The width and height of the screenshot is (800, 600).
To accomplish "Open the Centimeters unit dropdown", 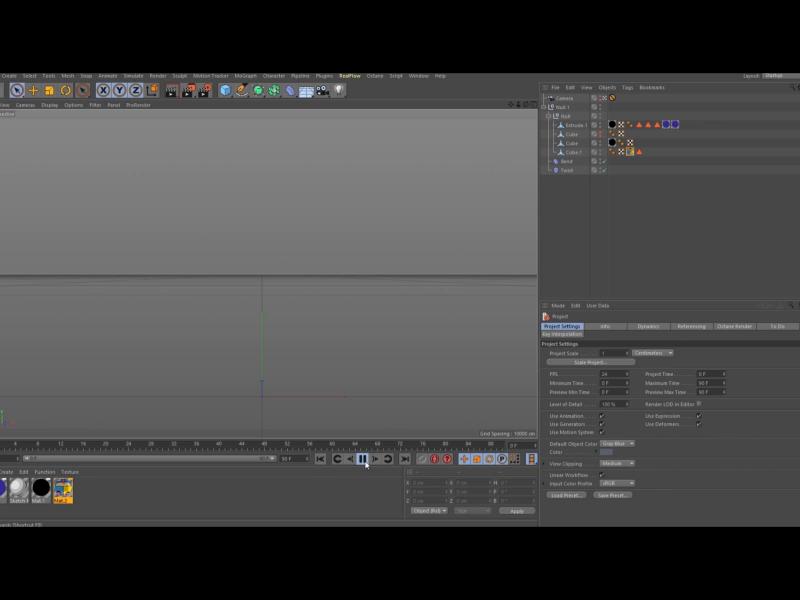I will coord(652,353).
